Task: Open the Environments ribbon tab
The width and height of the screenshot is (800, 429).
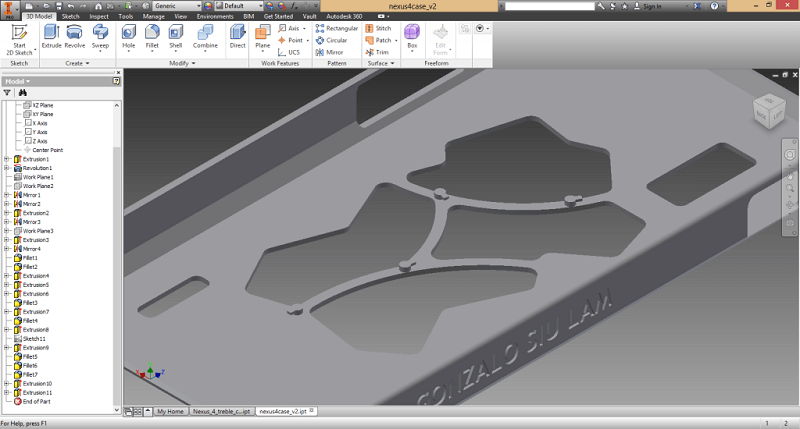Action: [215, 16]
